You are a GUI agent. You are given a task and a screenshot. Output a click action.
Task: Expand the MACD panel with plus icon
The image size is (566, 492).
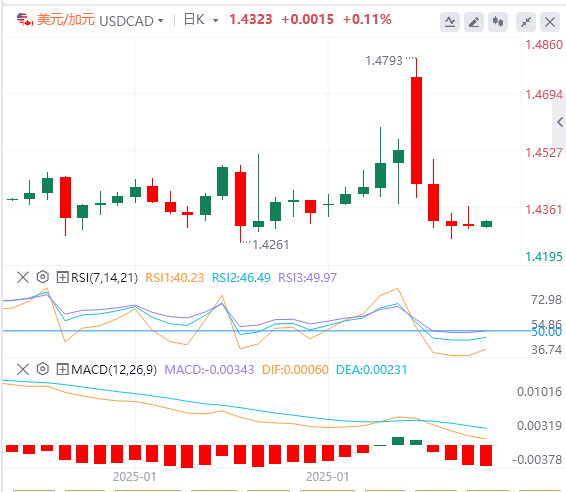coord(62,369)
